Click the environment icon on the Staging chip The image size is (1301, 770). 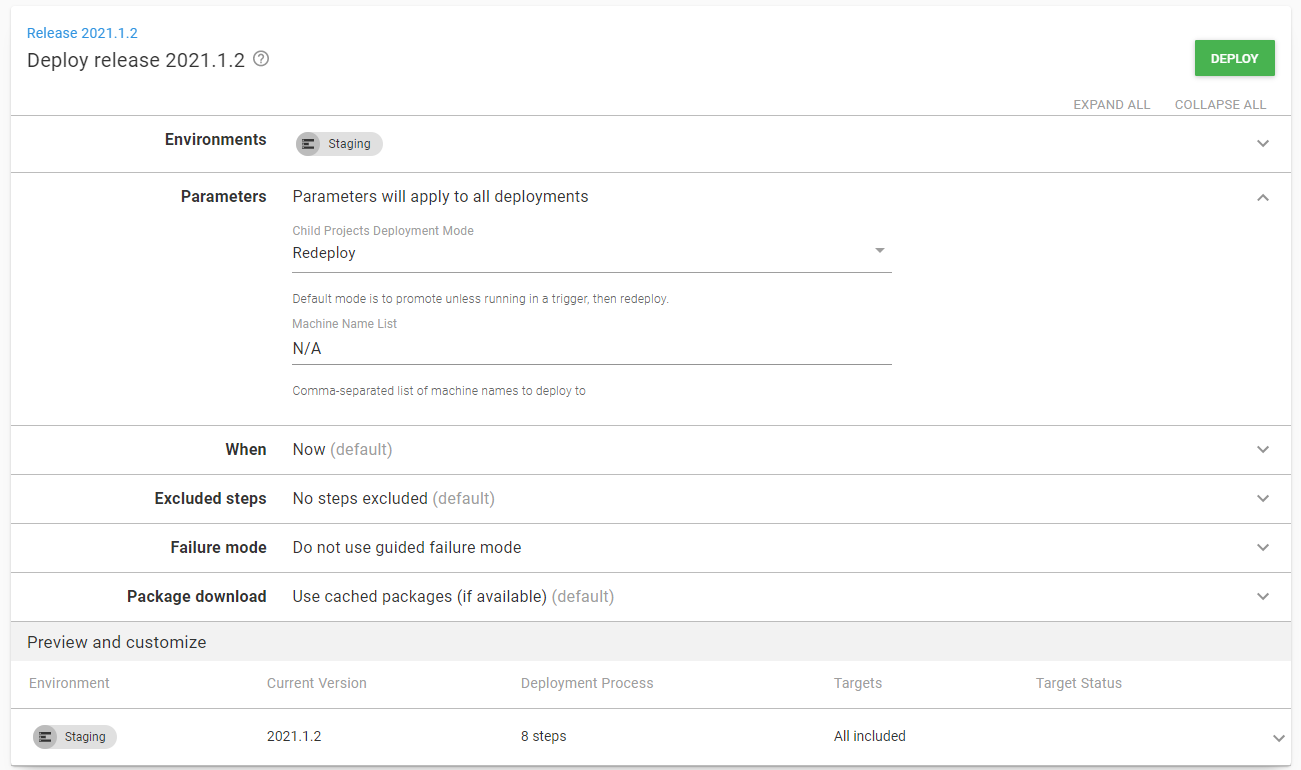click(308, 143)
